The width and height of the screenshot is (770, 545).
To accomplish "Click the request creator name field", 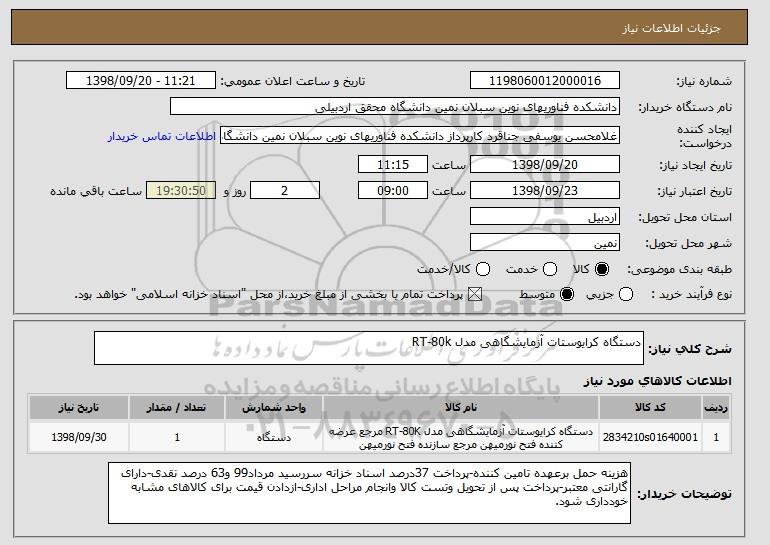I will [x=420, y=136].
